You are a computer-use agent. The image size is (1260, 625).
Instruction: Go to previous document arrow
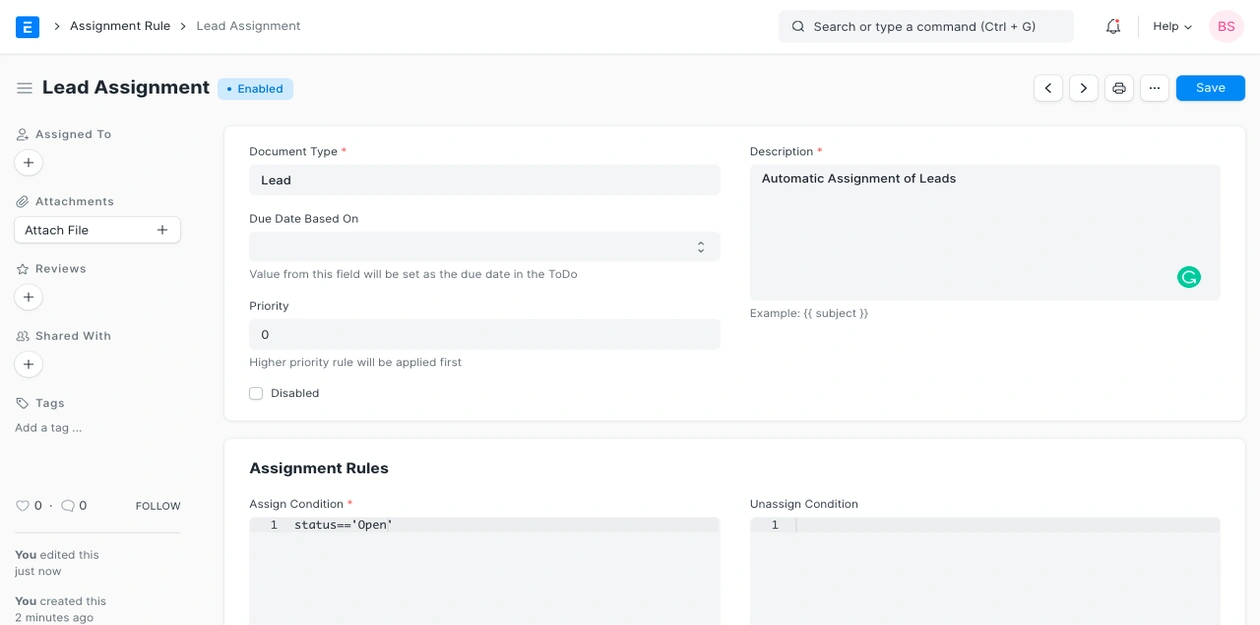[x=1048, y=88]
